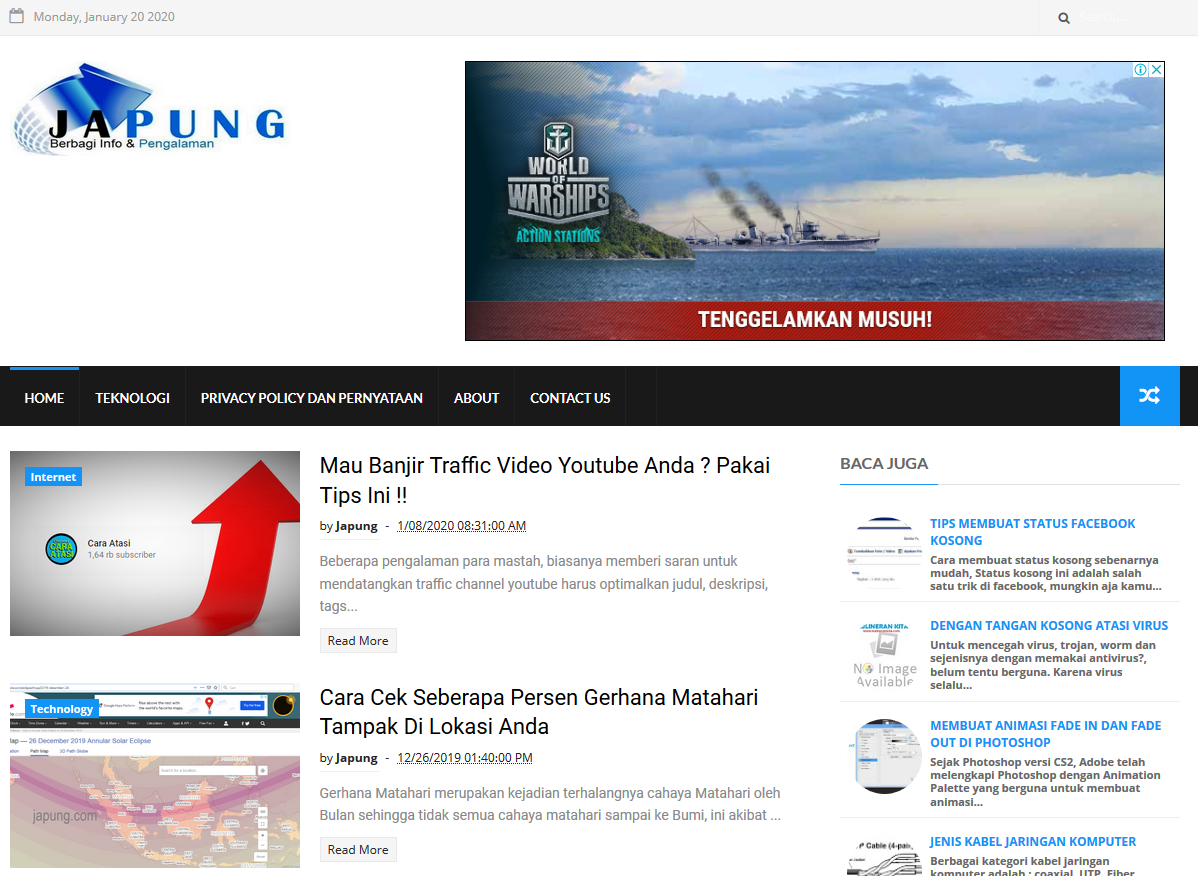Click the red arrow article thumbnail
The image size is (1198, 876).
pos(155,543)
